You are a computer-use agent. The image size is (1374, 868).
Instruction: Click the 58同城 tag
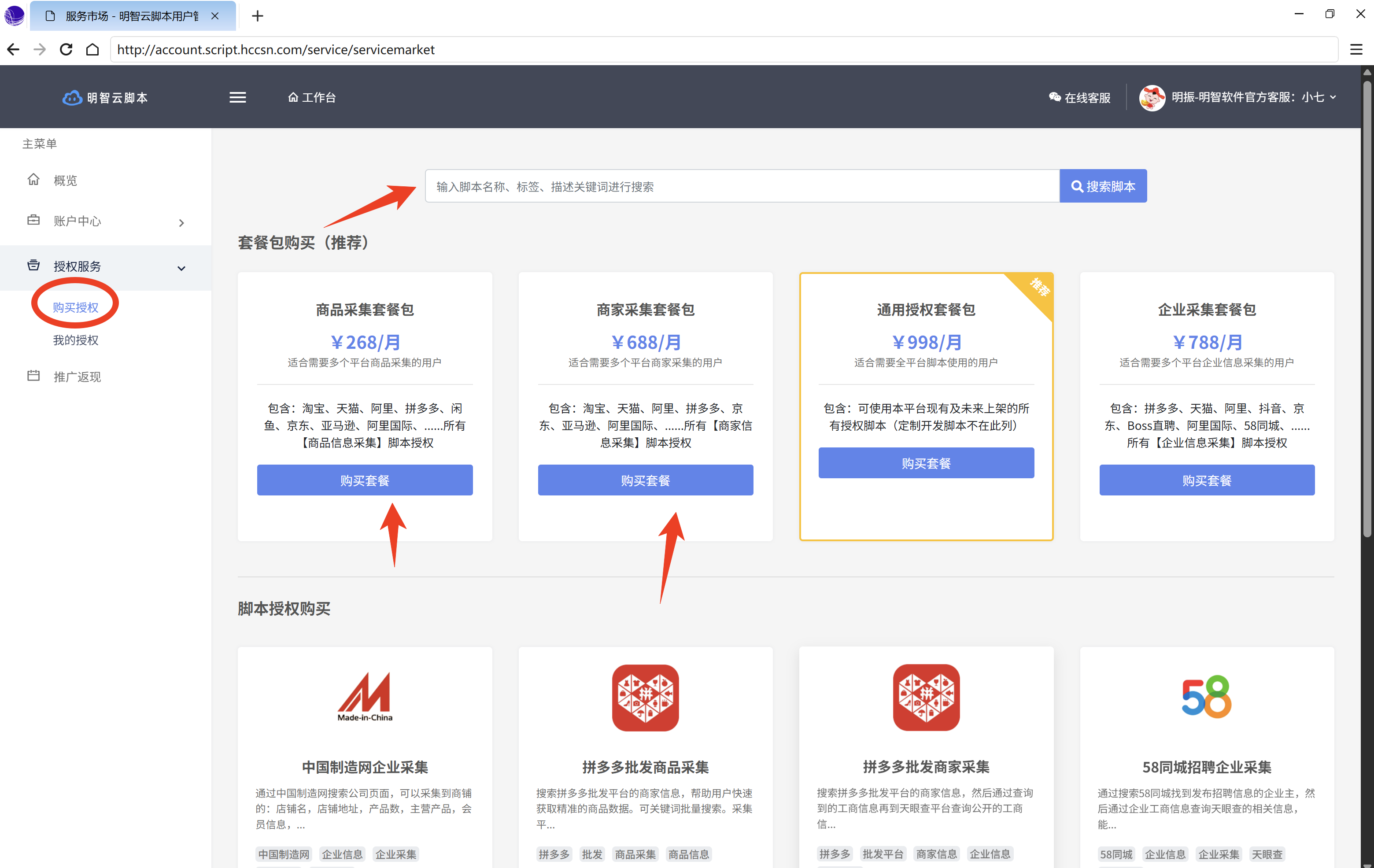pyautogui.click(x=1116, y=854)
